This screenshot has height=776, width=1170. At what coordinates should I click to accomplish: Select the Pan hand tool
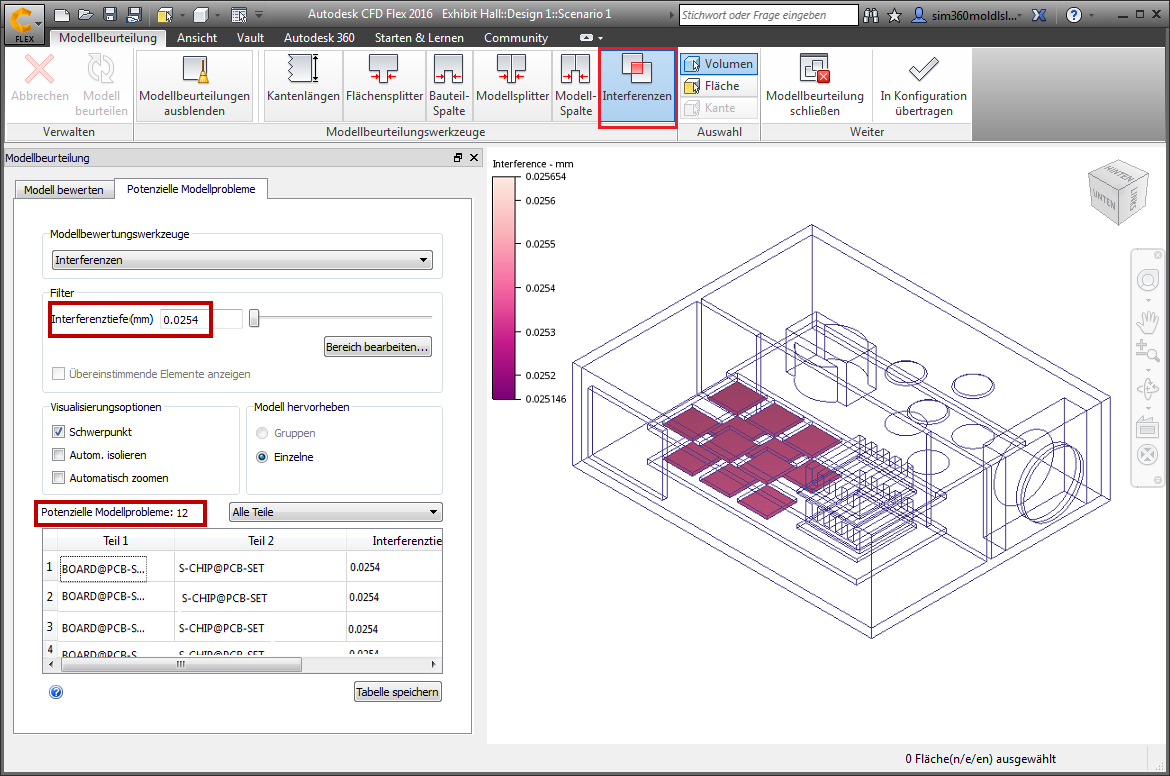[x=1148, y=320]
